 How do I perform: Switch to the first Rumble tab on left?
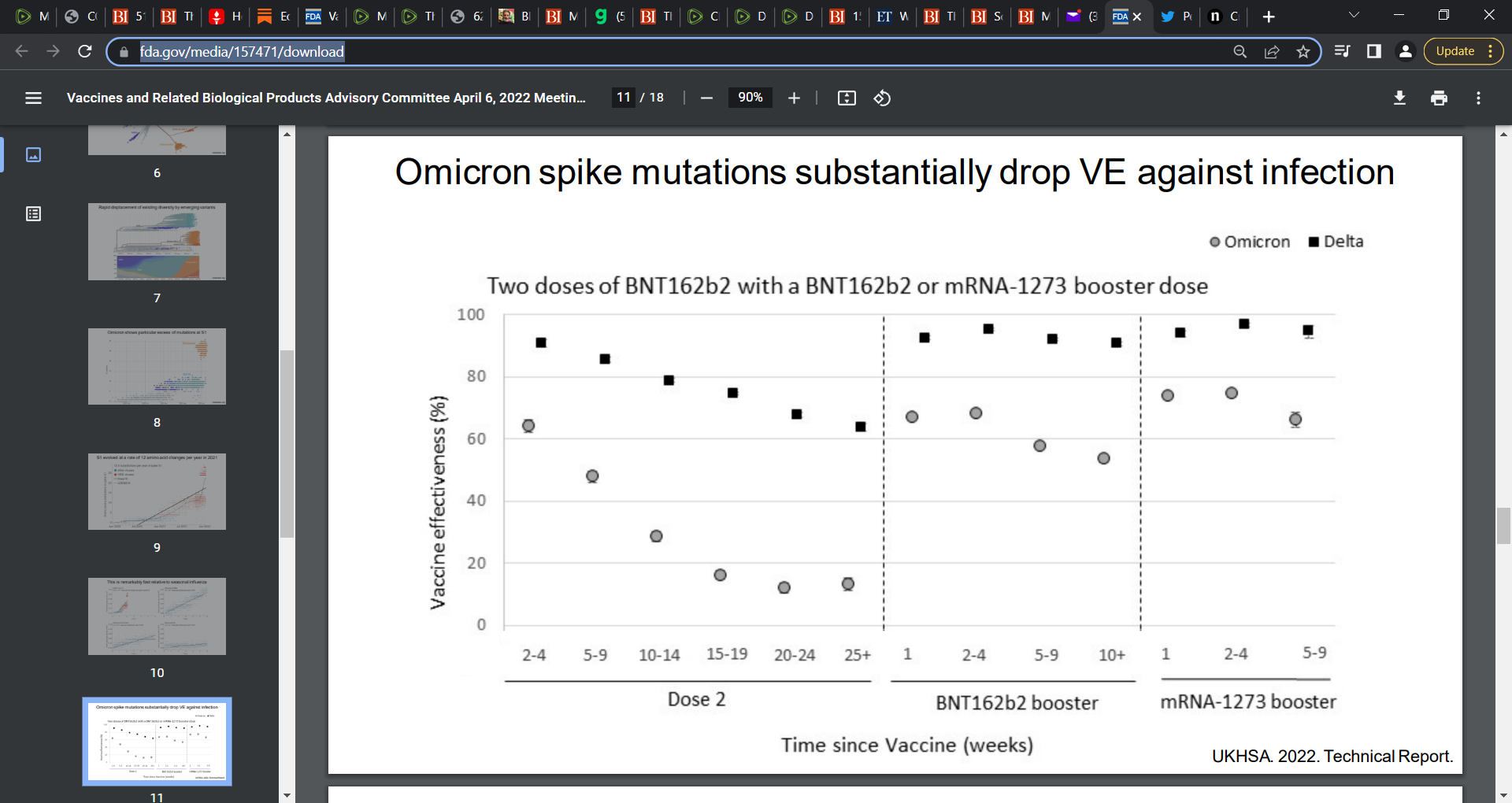pyautogui.click(x=32, y=17)
